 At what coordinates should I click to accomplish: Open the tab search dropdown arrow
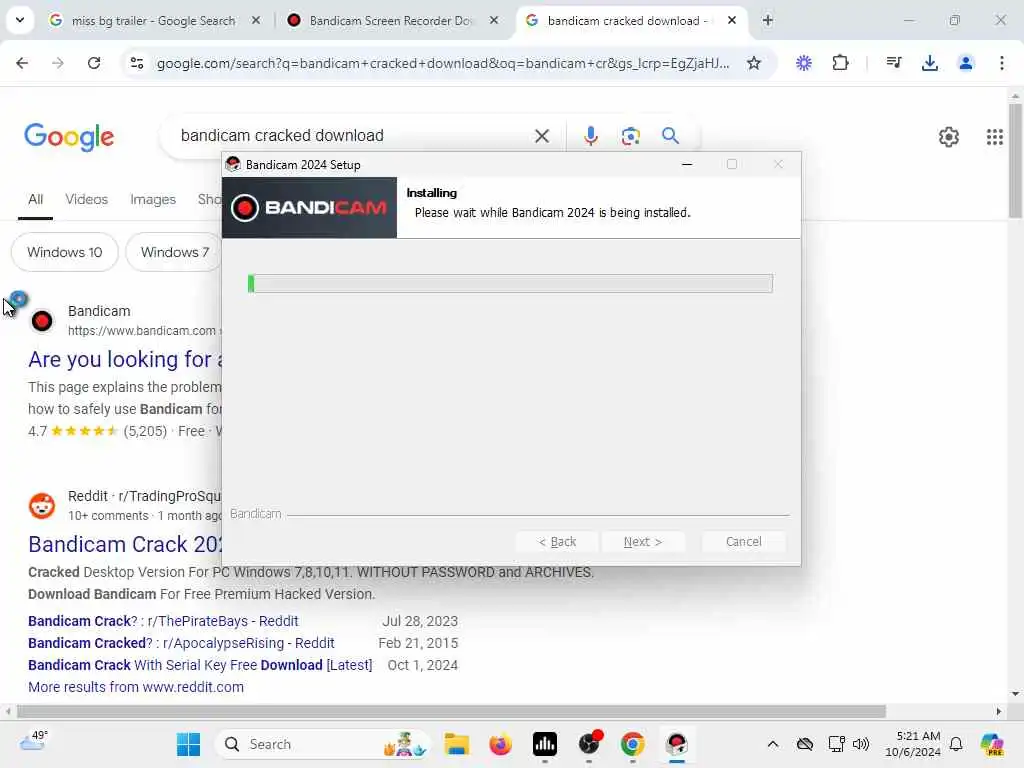[x=20, y=20]
